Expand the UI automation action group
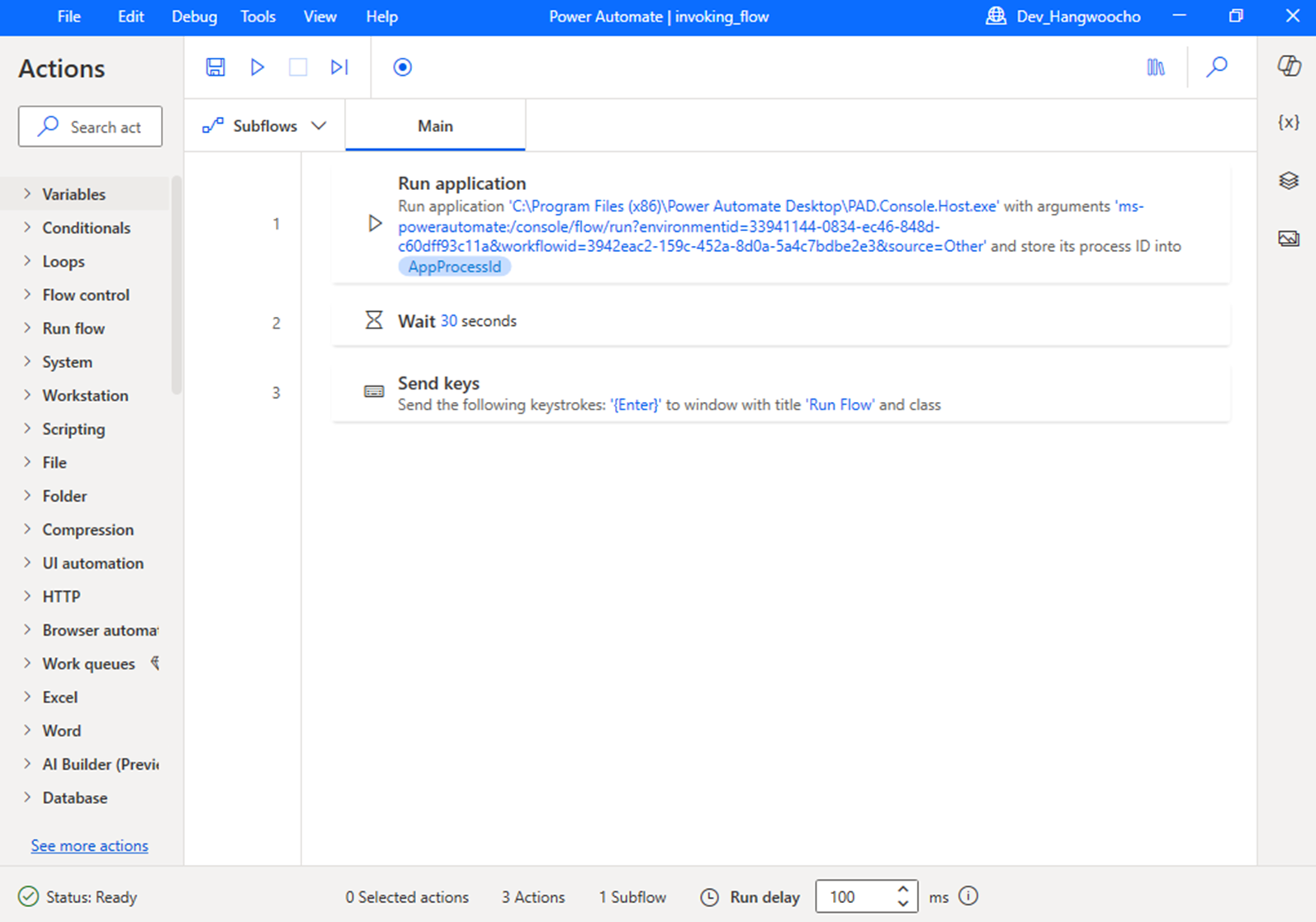This screenshot has height=922, width=1316. (x=27, y=563)
